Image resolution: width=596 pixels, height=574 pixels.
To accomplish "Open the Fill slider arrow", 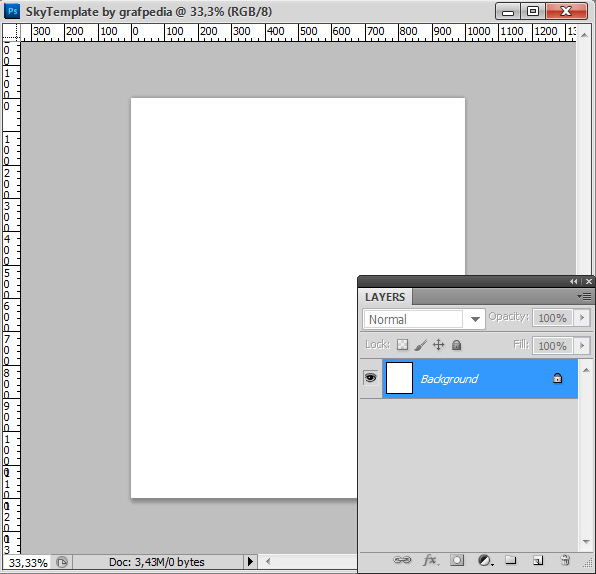I will (582, 346).
